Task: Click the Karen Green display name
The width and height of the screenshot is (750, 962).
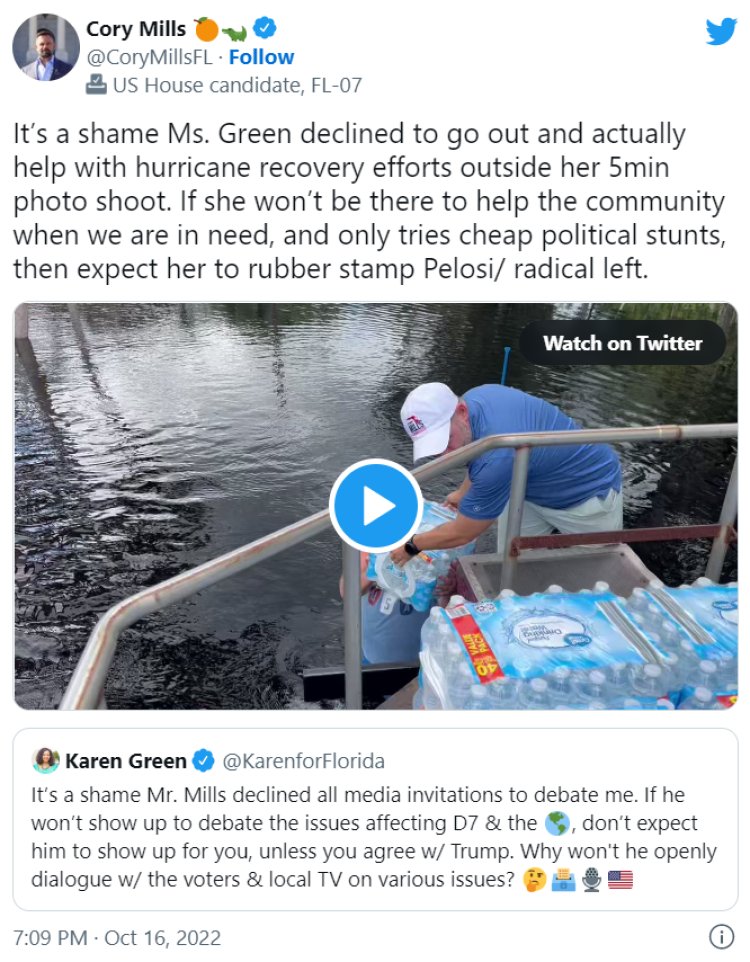Action: (125, 761)
